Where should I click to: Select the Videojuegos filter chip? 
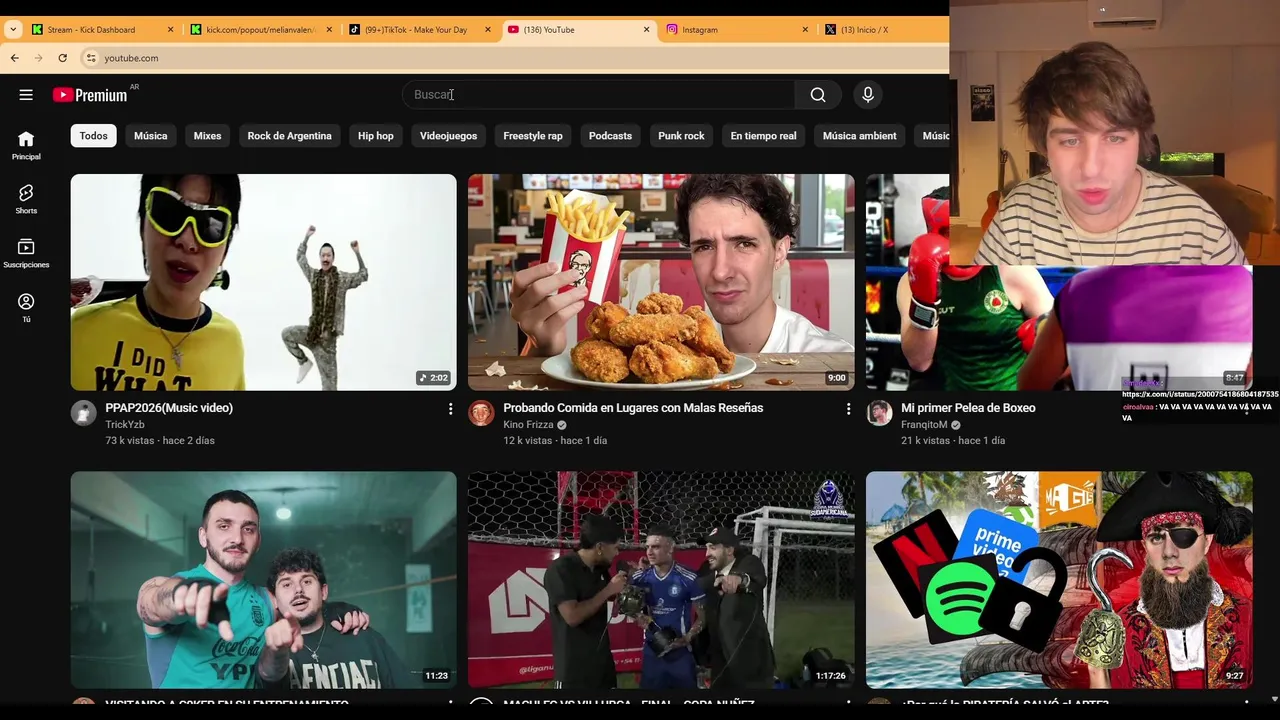448,136
